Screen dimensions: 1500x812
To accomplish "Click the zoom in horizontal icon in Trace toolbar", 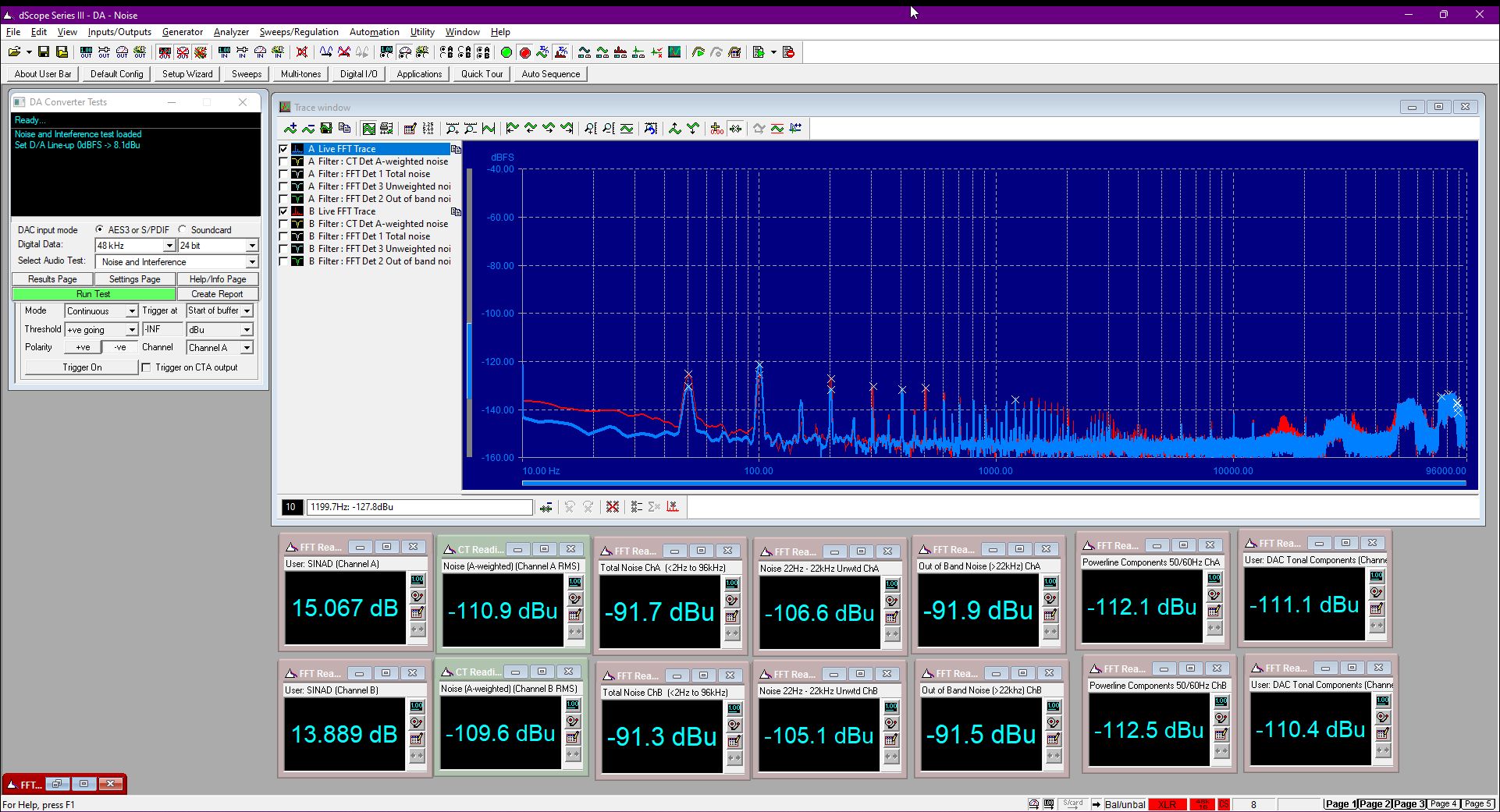I will tap(453, 129).
